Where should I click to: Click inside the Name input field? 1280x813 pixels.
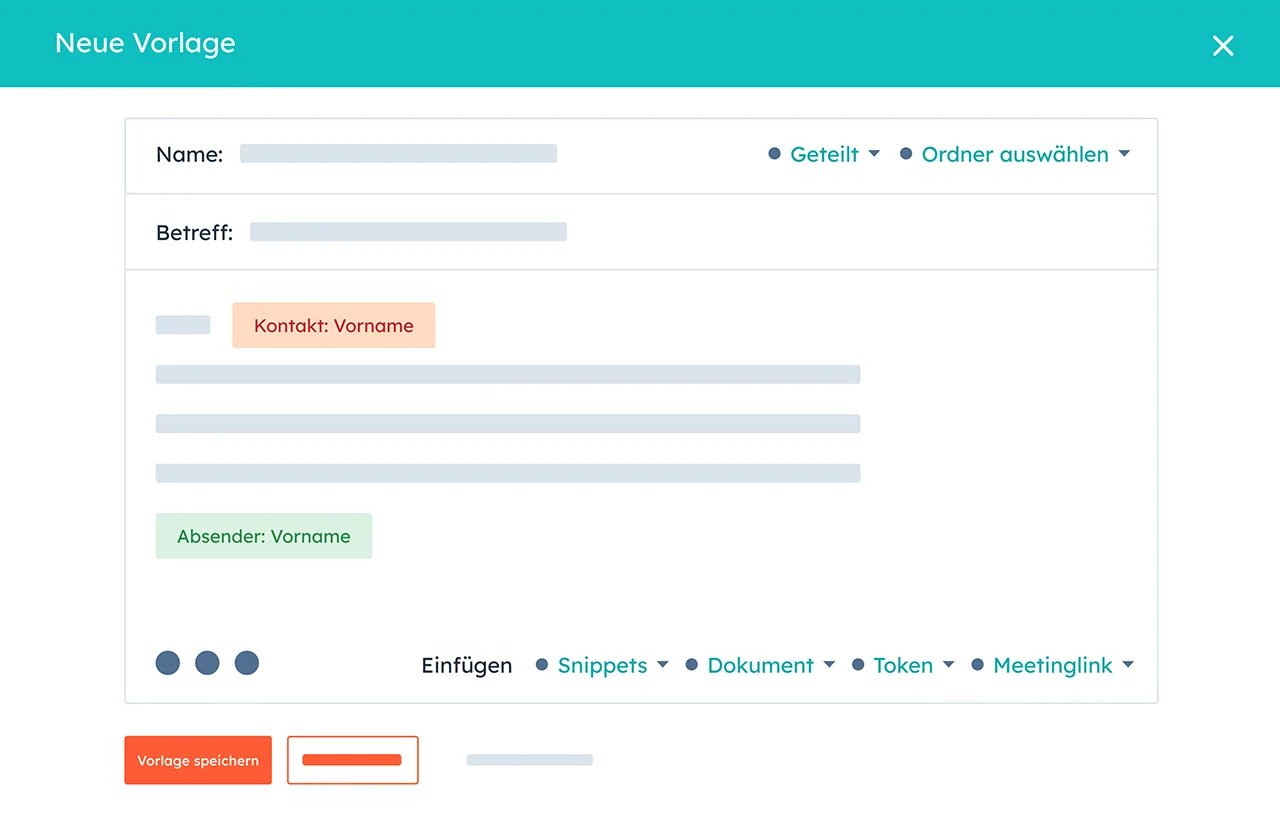click(398, 154)
